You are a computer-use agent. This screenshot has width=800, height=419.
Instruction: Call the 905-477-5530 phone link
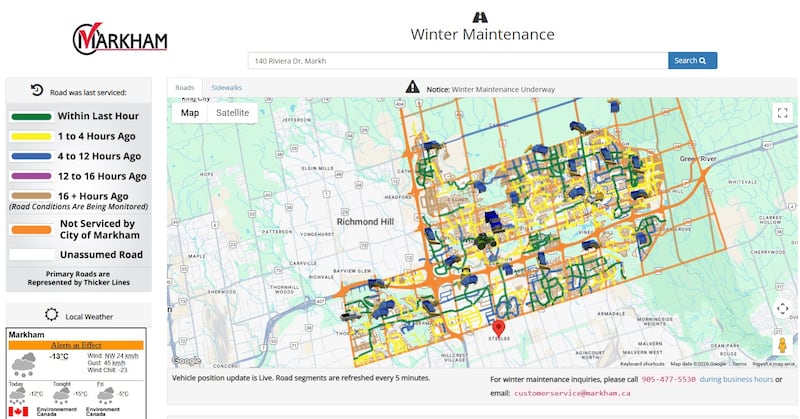(x=669, y=380)
